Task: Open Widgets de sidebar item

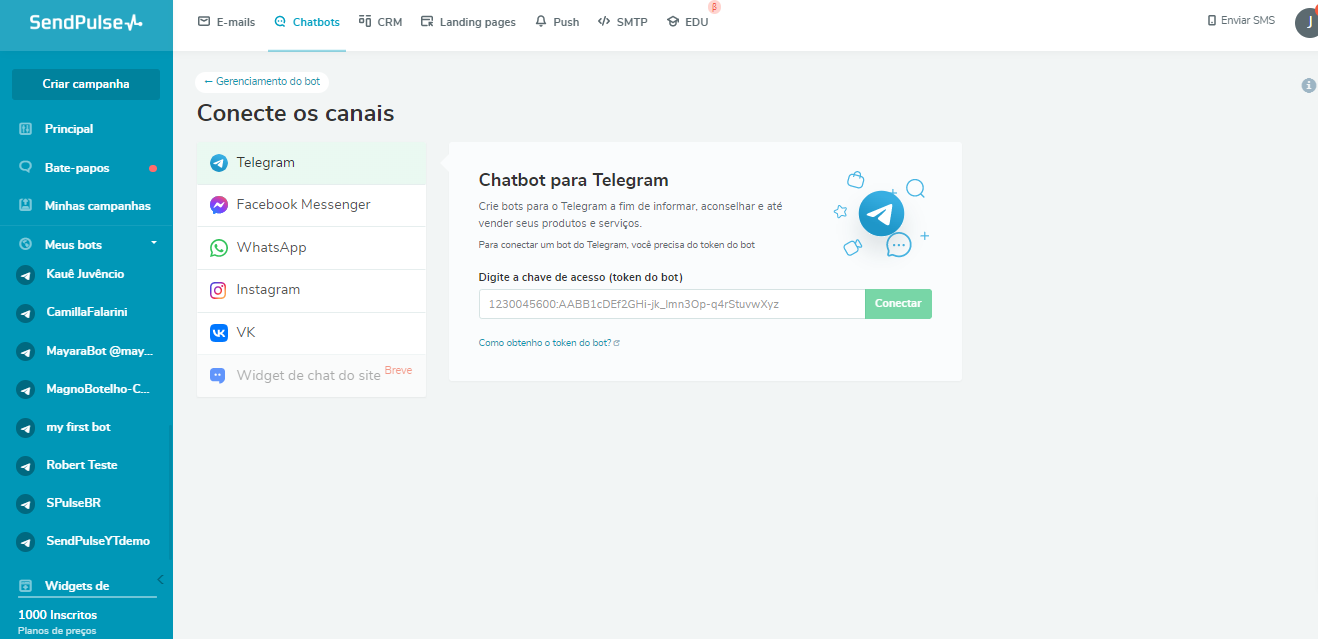Action: 77,586
